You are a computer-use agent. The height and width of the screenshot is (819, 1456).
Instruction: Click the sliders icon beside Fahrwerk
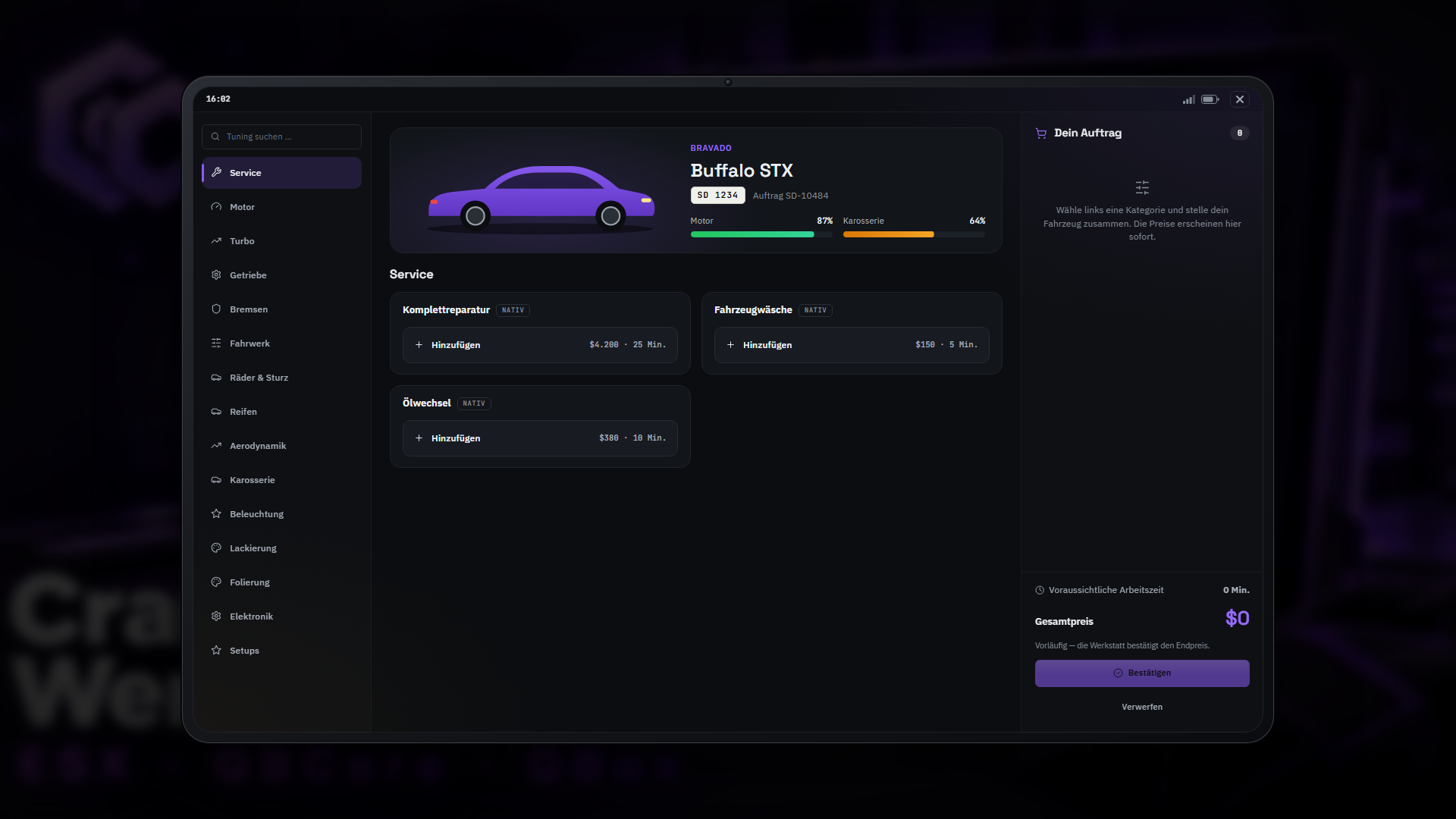pos(216,344)
